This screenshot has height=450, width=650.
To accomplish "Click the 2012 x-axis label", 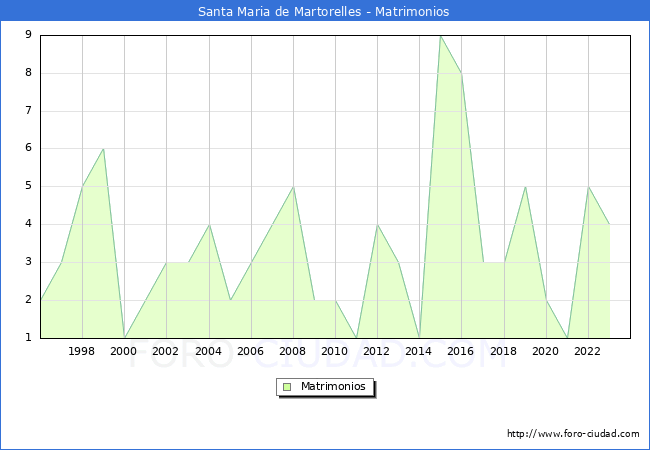I will (376, 351).
